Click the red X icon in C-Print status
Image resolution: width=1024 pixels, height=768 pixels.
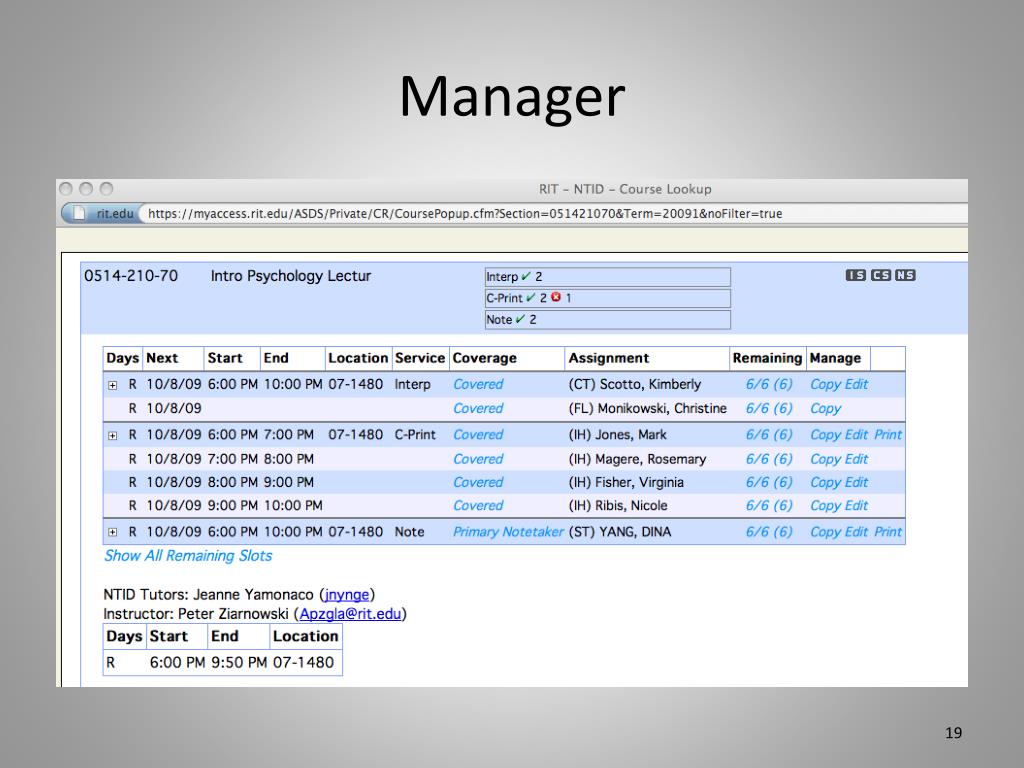556,297
